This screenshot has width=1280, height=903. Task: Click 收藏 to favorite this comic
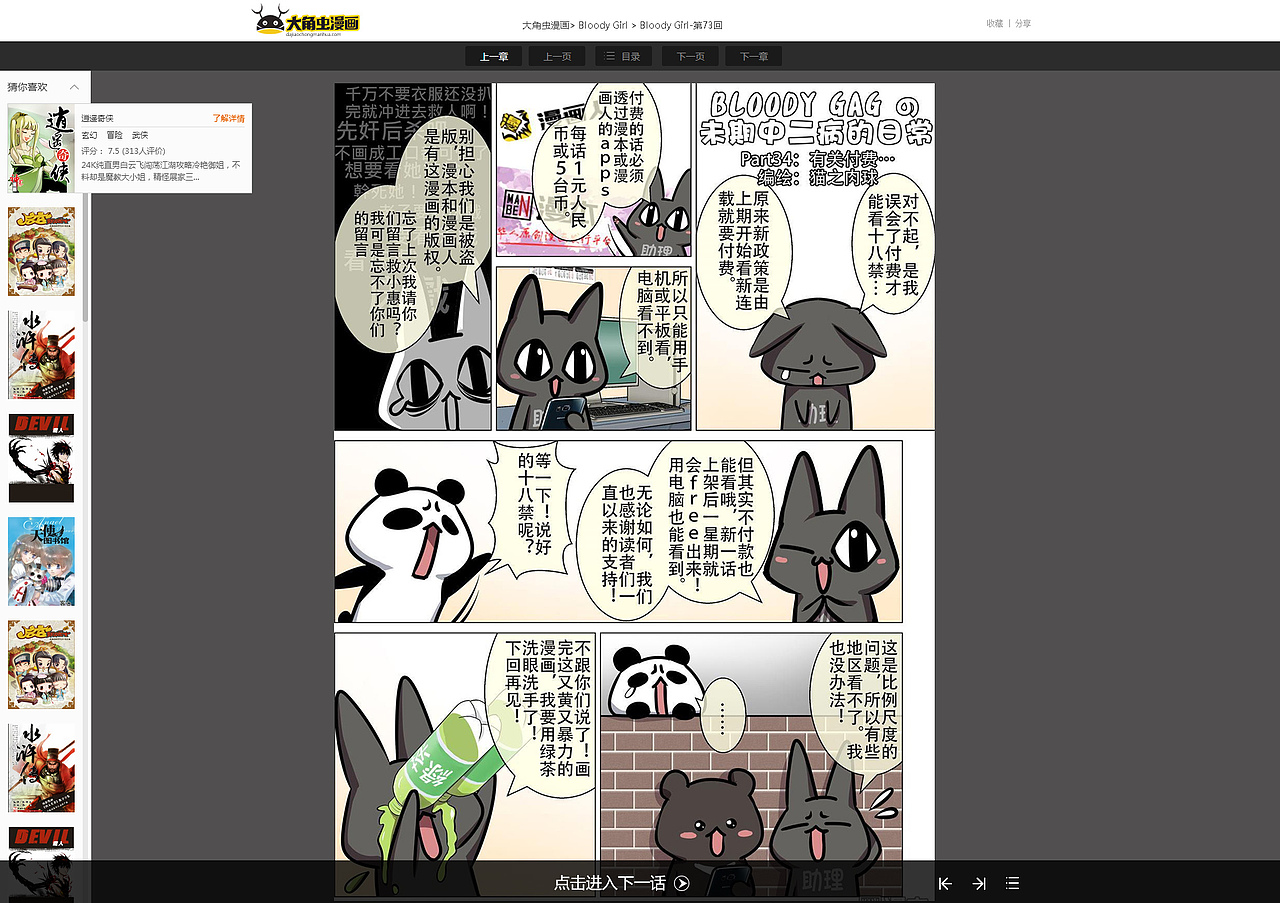tap(994, 23)
